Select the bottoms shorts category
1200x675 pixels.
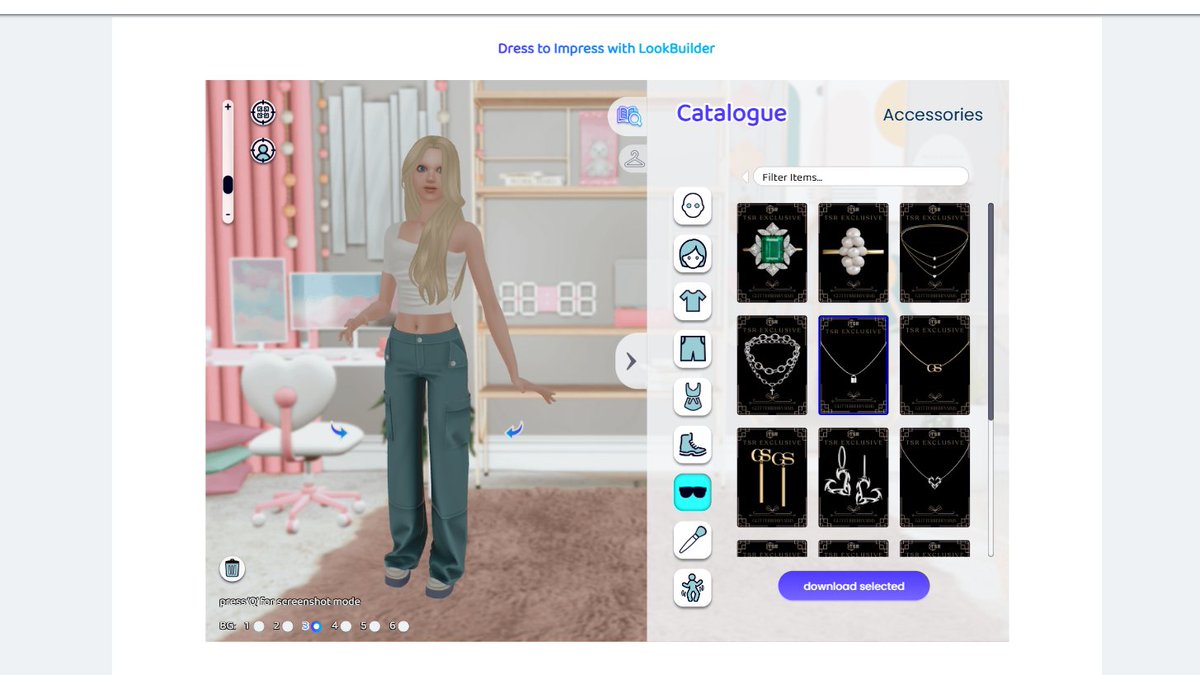(692, 349)
